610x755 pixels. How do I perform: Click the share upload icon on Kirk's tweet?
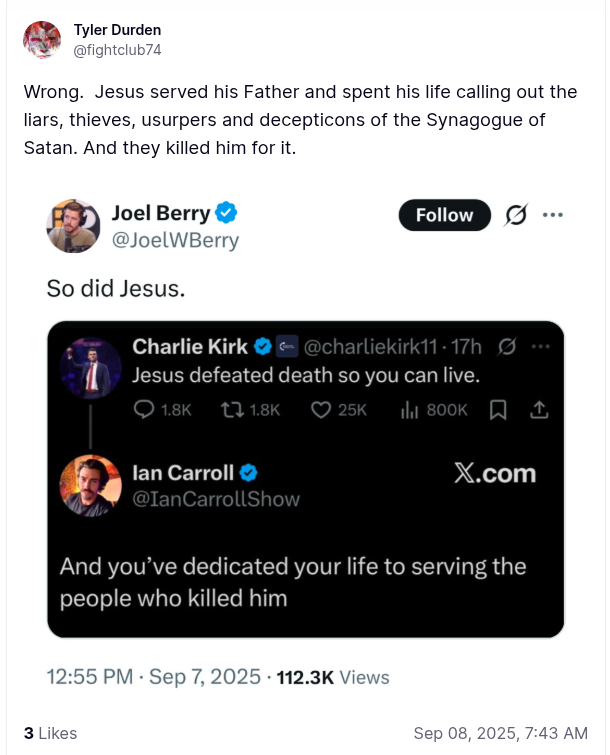click(537, 410)
